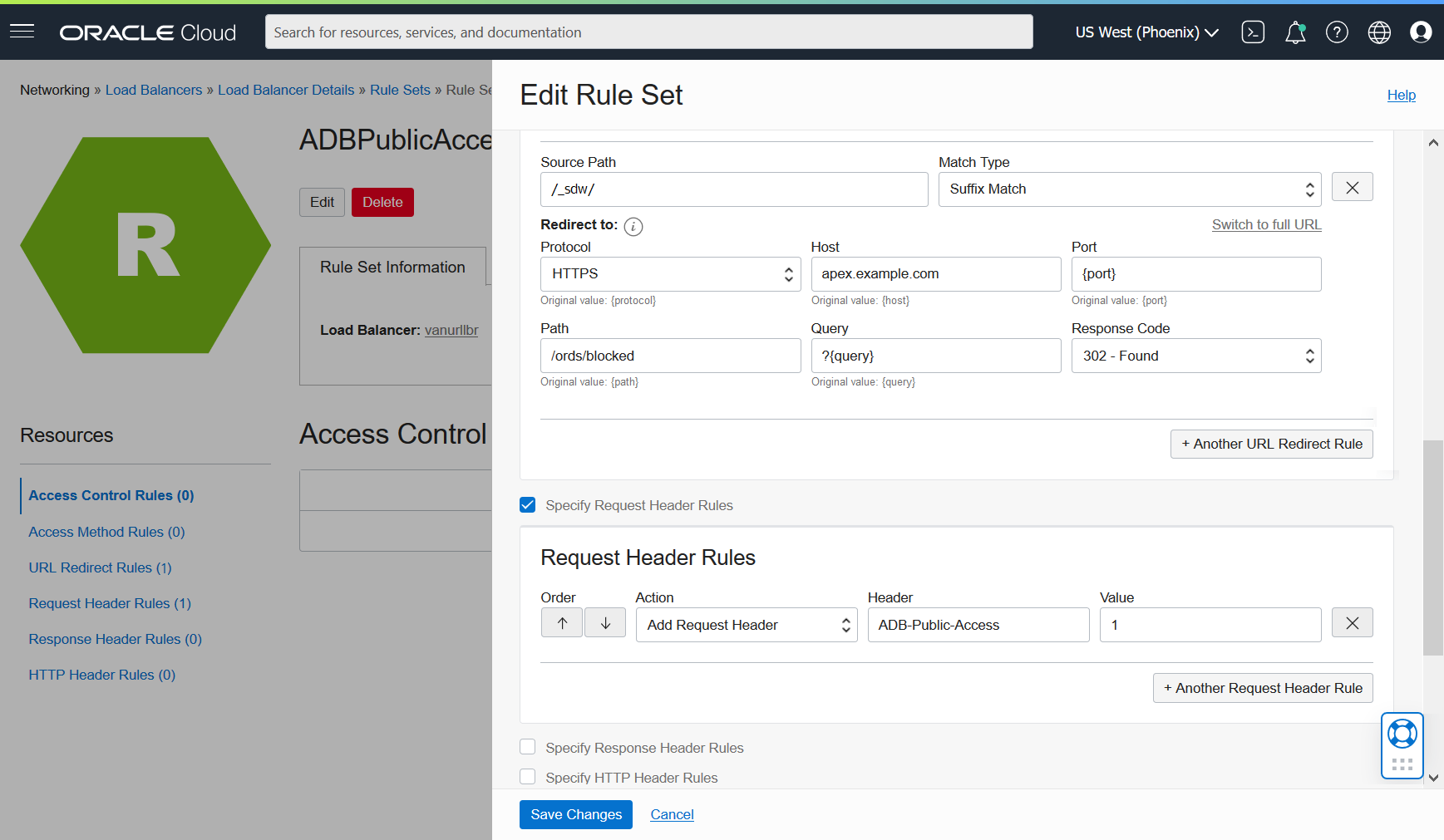Enable Specify HTTP Header Rules
This screenshot has width=1444, height=840.
pos(527,776)
